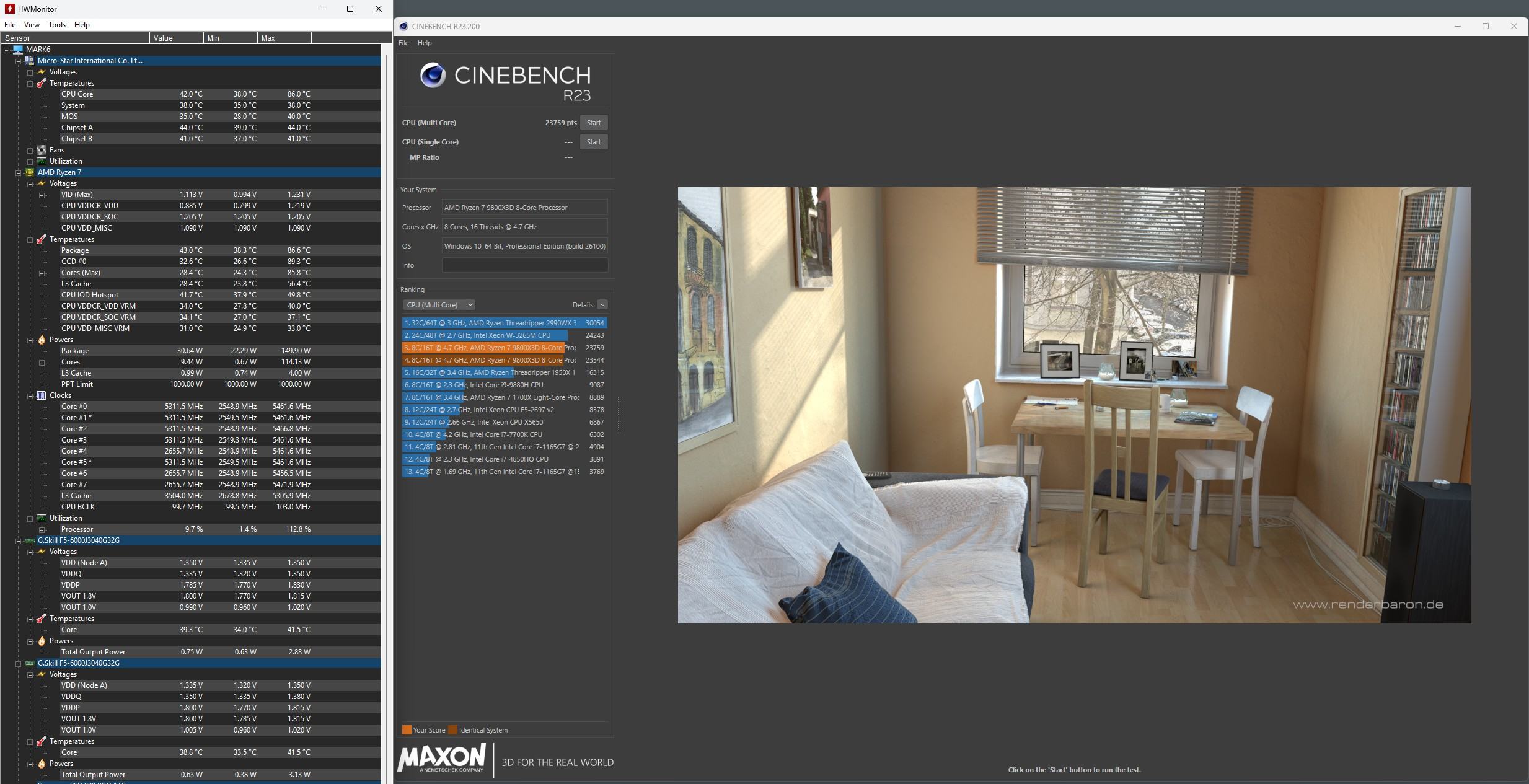1529x784 pixels.
Task: Click the MAXON logo in Cinebench
Action: pos(441,759)
